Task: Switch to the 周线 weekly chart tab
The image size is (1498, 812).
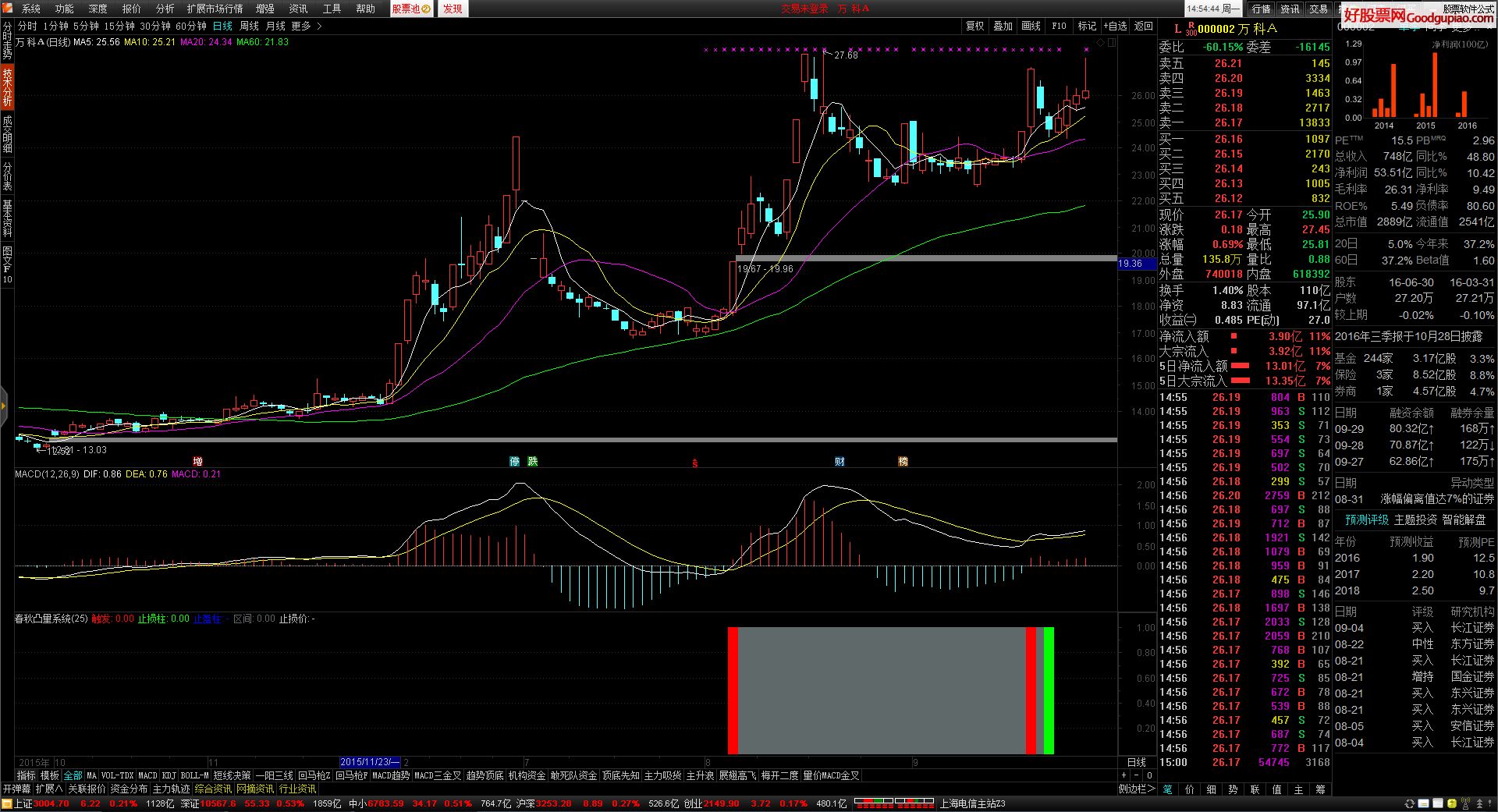Action: click(249, 26)
